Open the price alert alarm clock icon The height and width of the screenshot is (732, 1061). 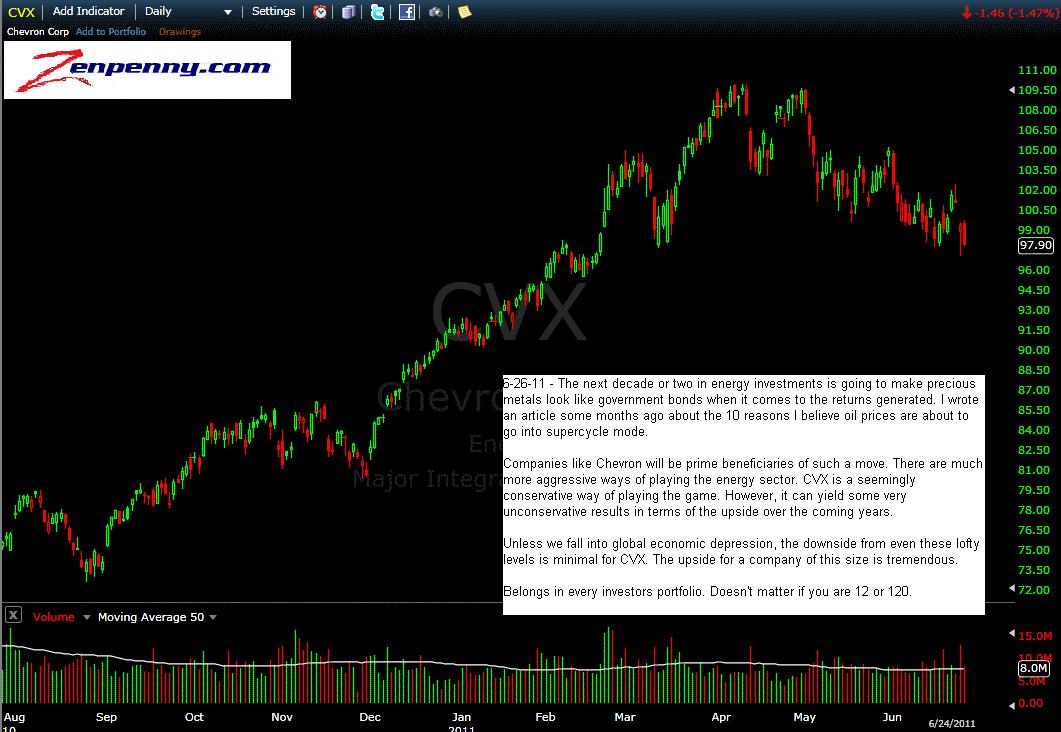tap(320, 12)
